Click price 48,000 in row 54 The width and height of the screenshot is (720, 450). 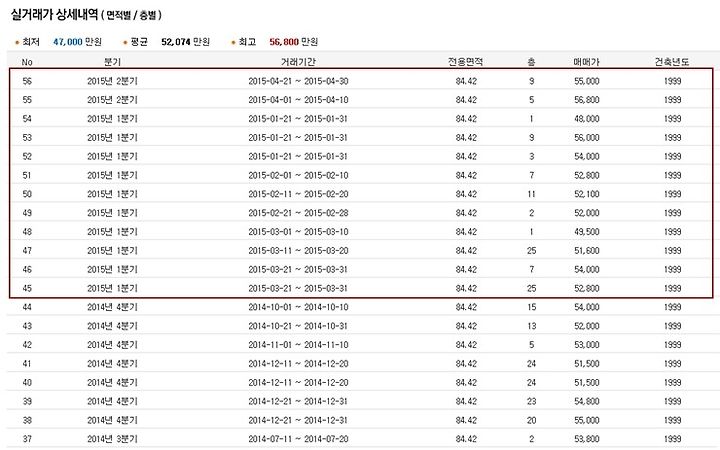[x=586, y=119]
